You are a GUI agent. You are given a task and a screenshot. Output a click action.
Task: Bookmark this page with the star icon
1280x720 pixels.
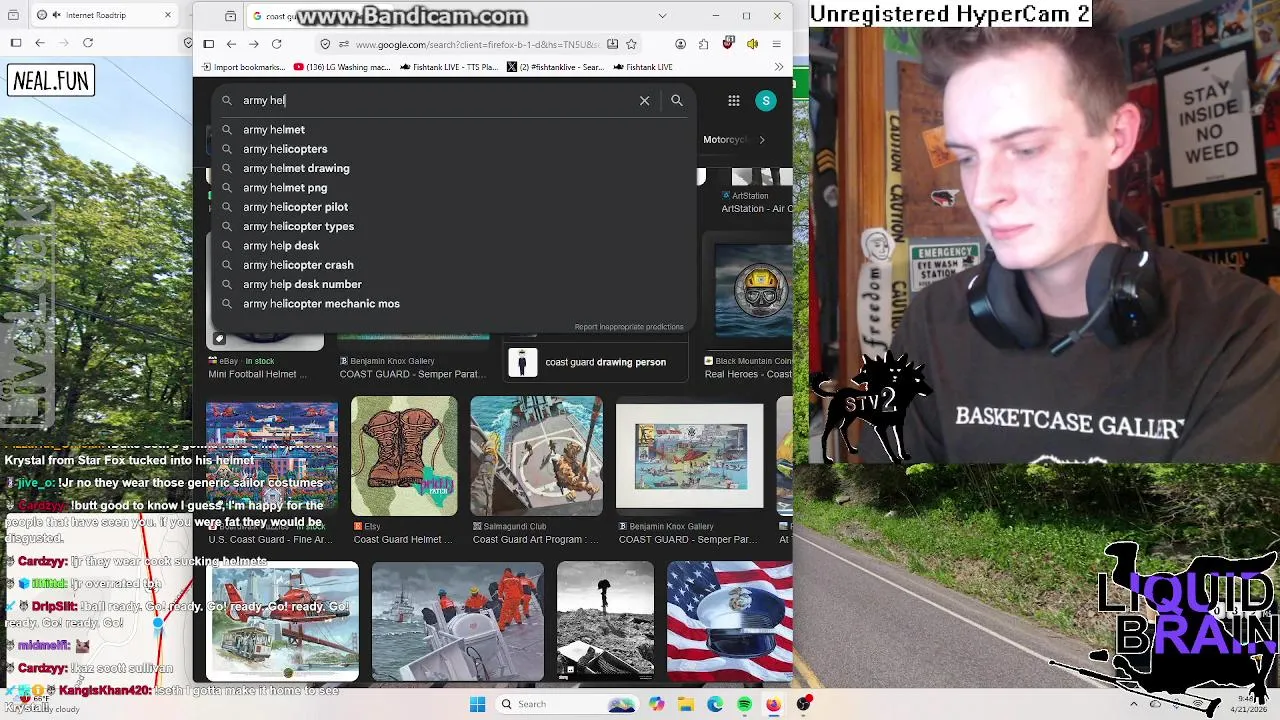pos(631,44)
